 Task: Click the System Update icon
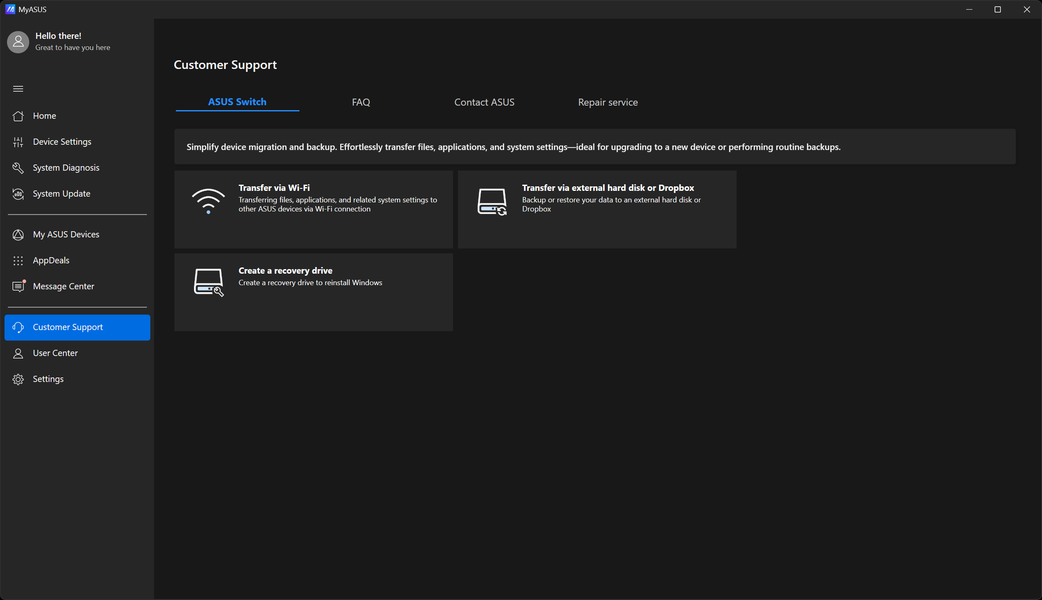(x=18, y=194)
